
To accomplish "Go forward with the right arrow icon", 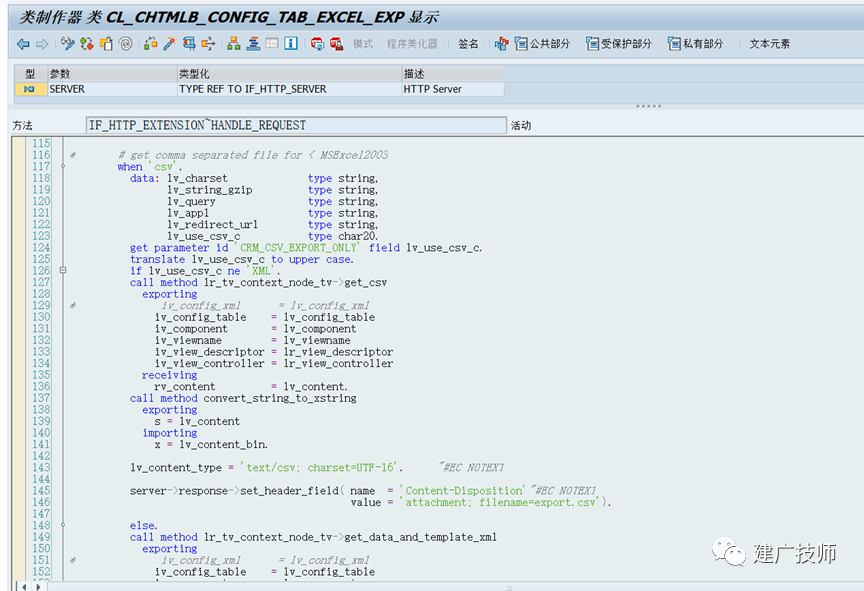I will tap(42, 44).
